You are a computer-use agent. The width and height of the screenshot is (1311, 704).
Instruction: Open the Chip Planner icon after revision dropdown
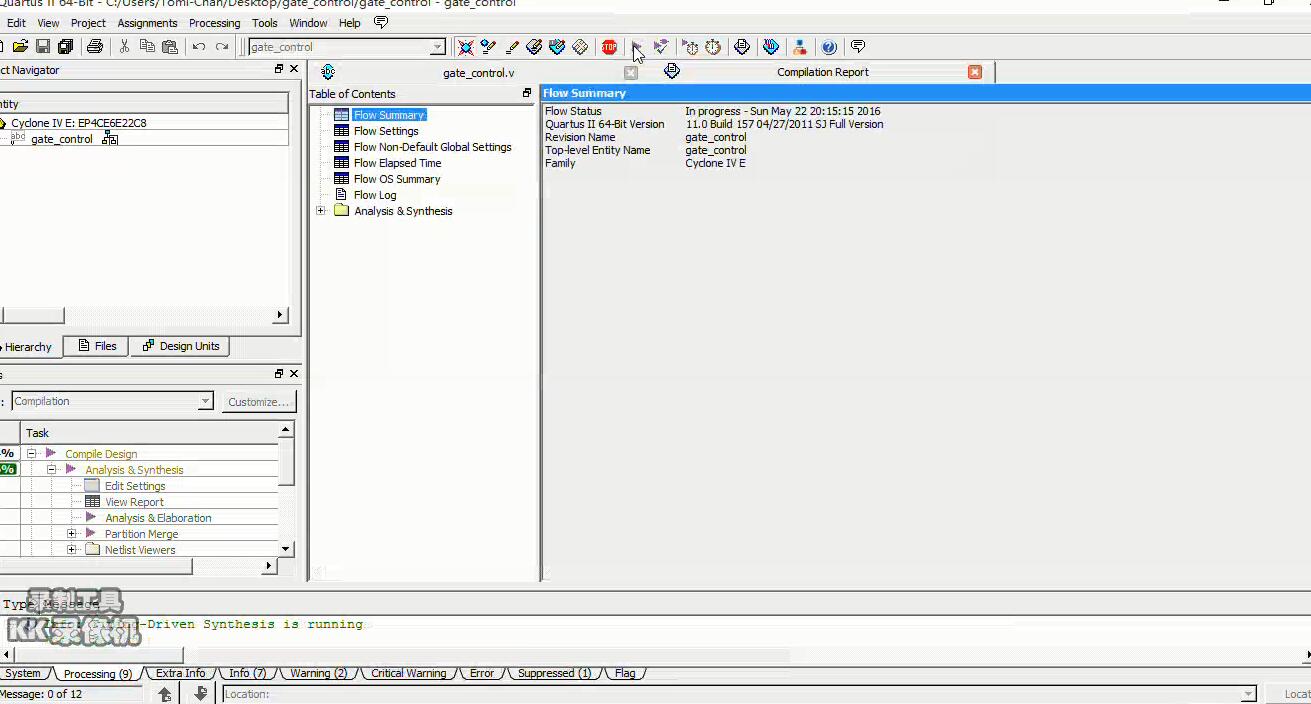coord(466,47)
